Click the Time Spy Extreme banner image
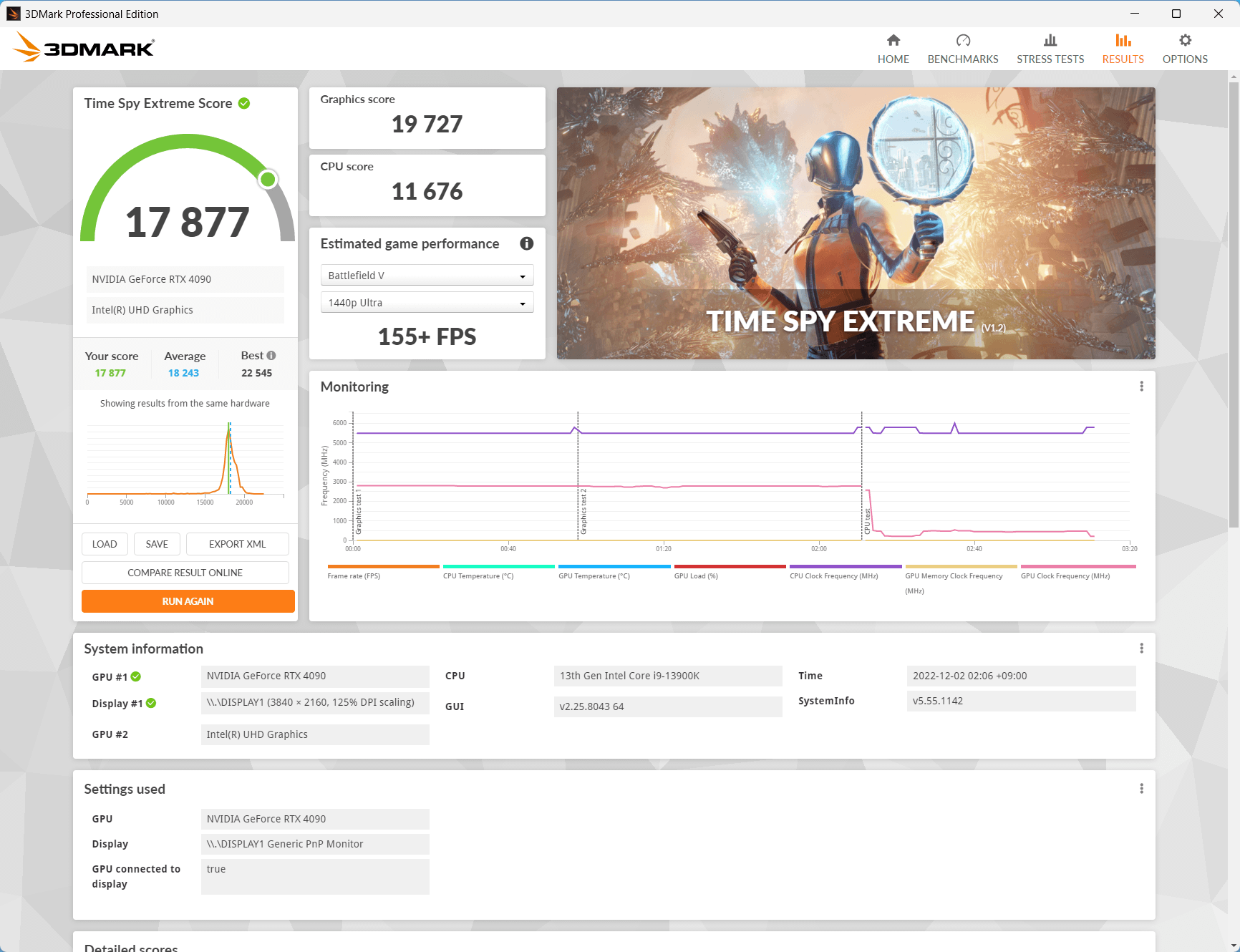 856,223
